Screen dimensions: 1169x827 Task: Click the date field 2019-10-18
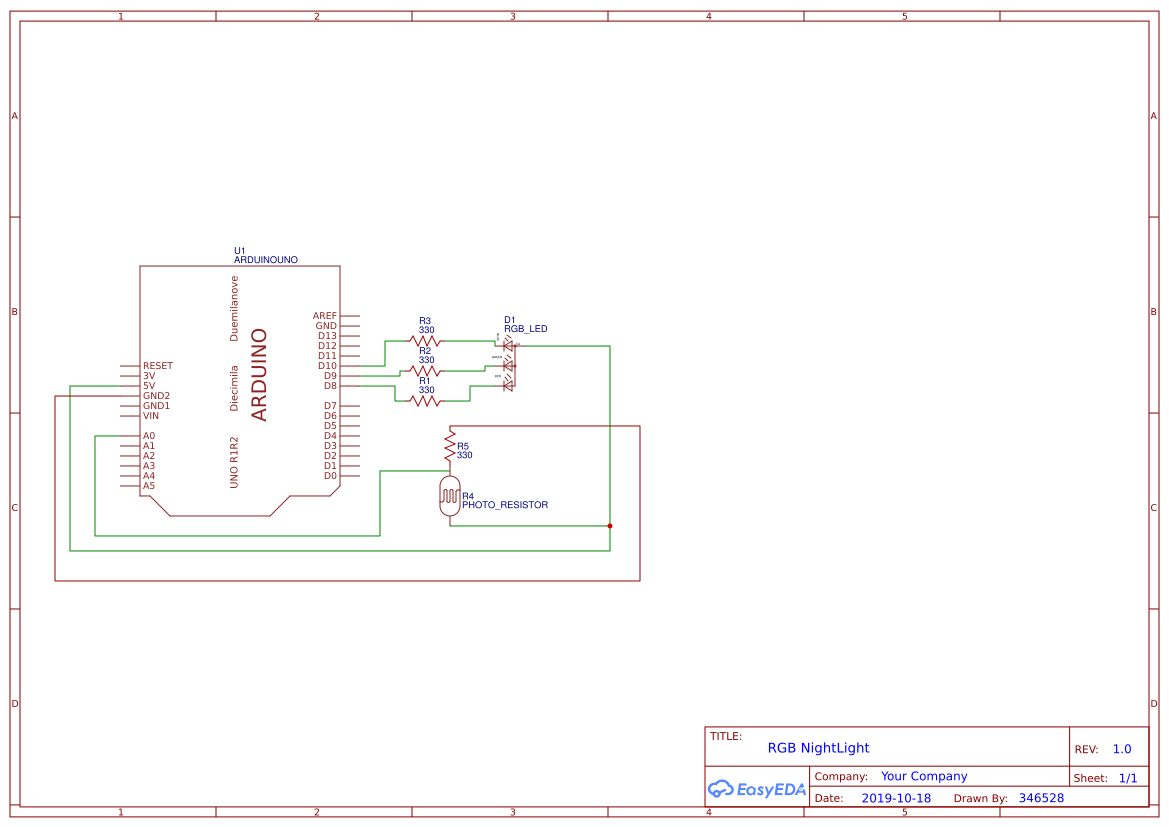pyautogui.click(x=896, y=798)
